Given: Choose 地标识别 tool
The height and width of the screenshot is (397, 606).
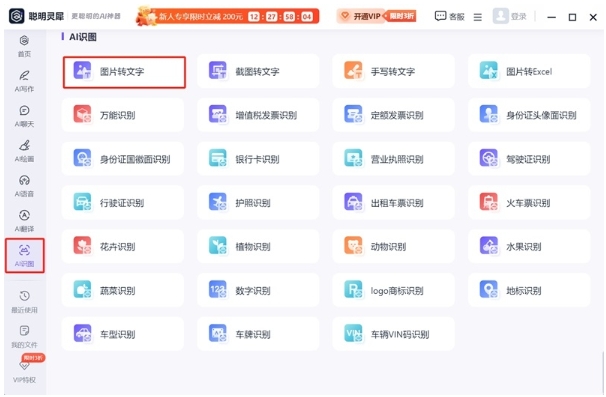Looking at the screenshot, I should click(529, 290).
